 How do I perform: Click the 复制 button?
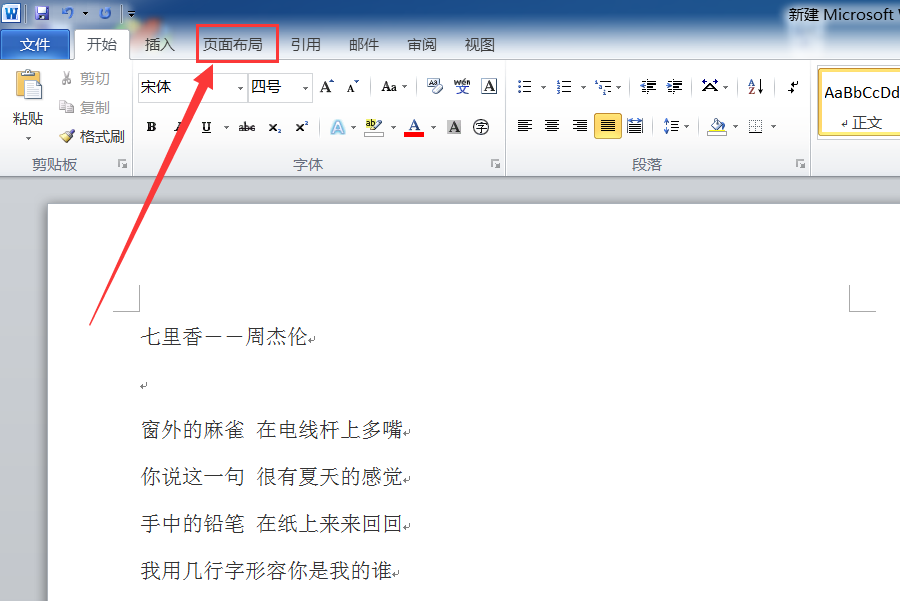(x=86, y=107)
